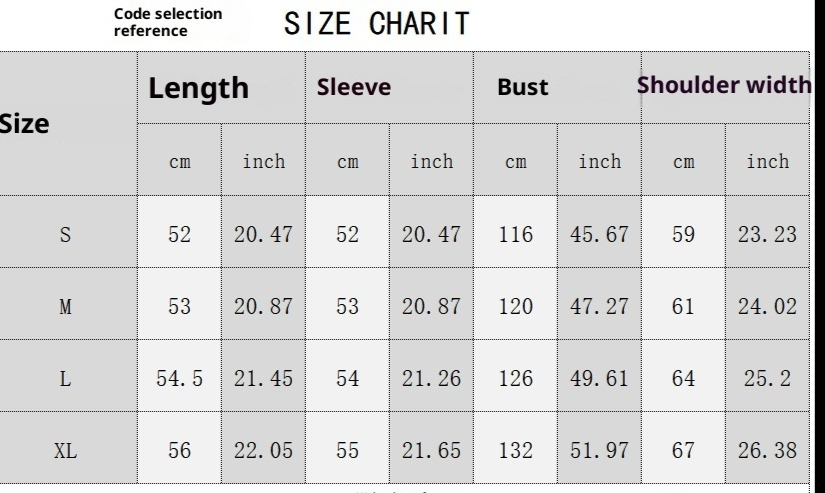Select the 61 shoulder cm cell
The image size is (825, 493).
click(x=683, y=308)
